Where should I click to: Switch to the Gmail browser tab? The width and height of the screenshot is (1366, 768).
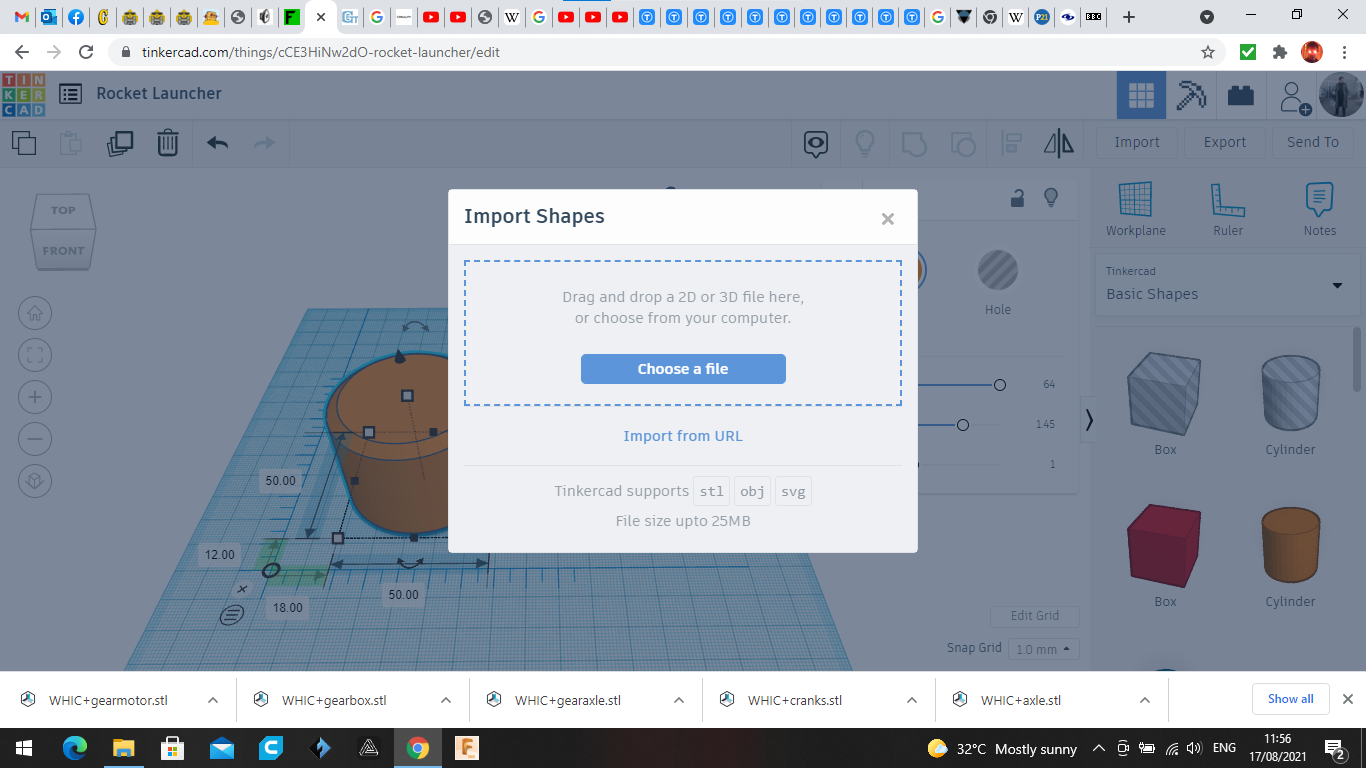pos(21,17)
